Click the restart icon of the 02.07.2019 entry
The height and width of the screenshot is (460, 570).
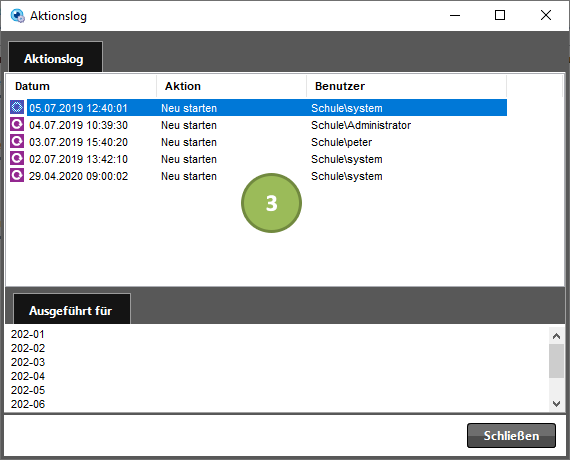click(17, 159)
